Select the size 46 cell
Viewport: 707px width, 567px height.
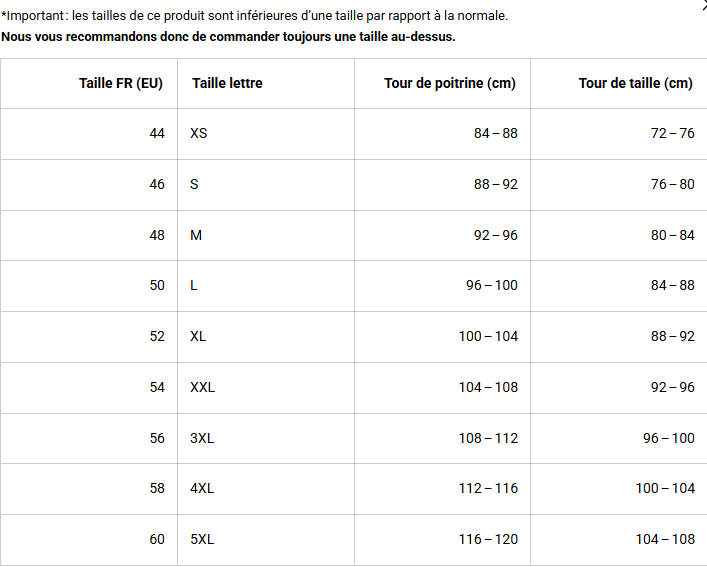tap(89, 185)
